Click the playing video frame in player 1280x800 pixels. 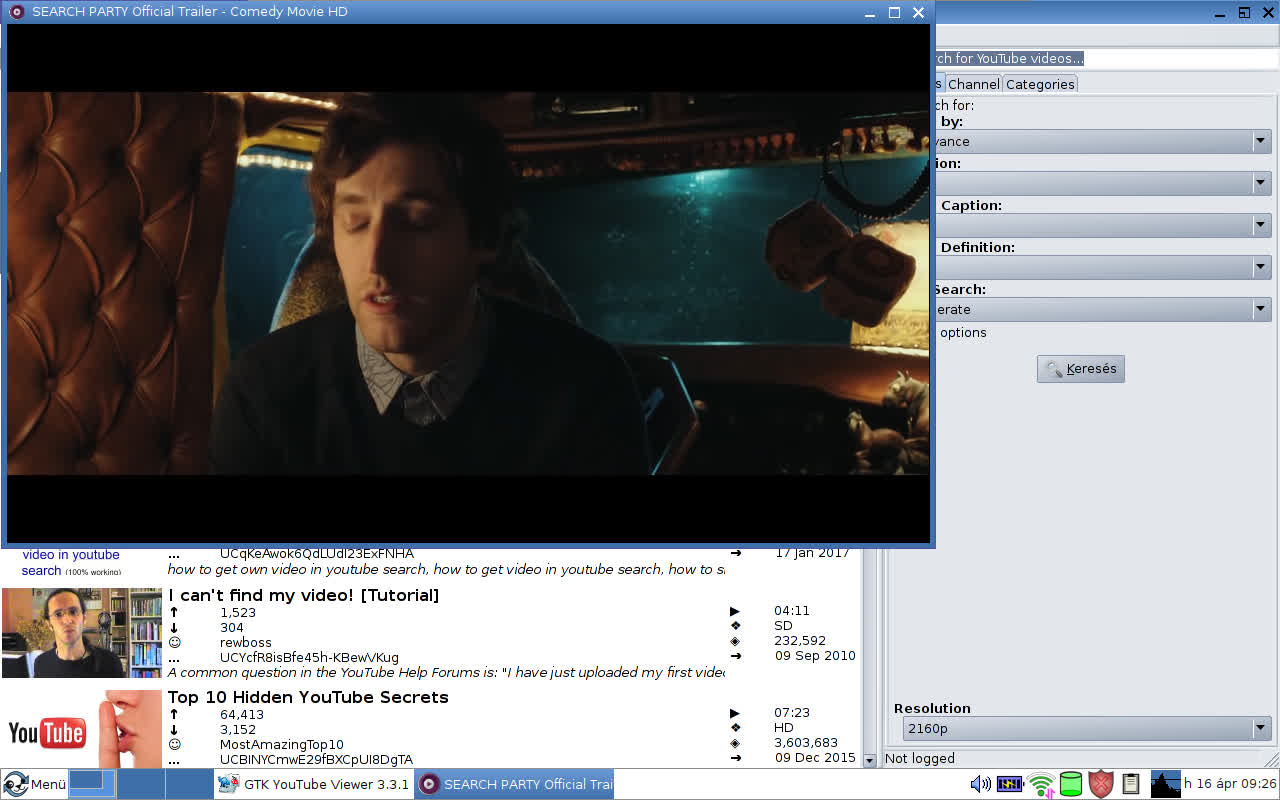pyautogui.click(x=468, y=283)
